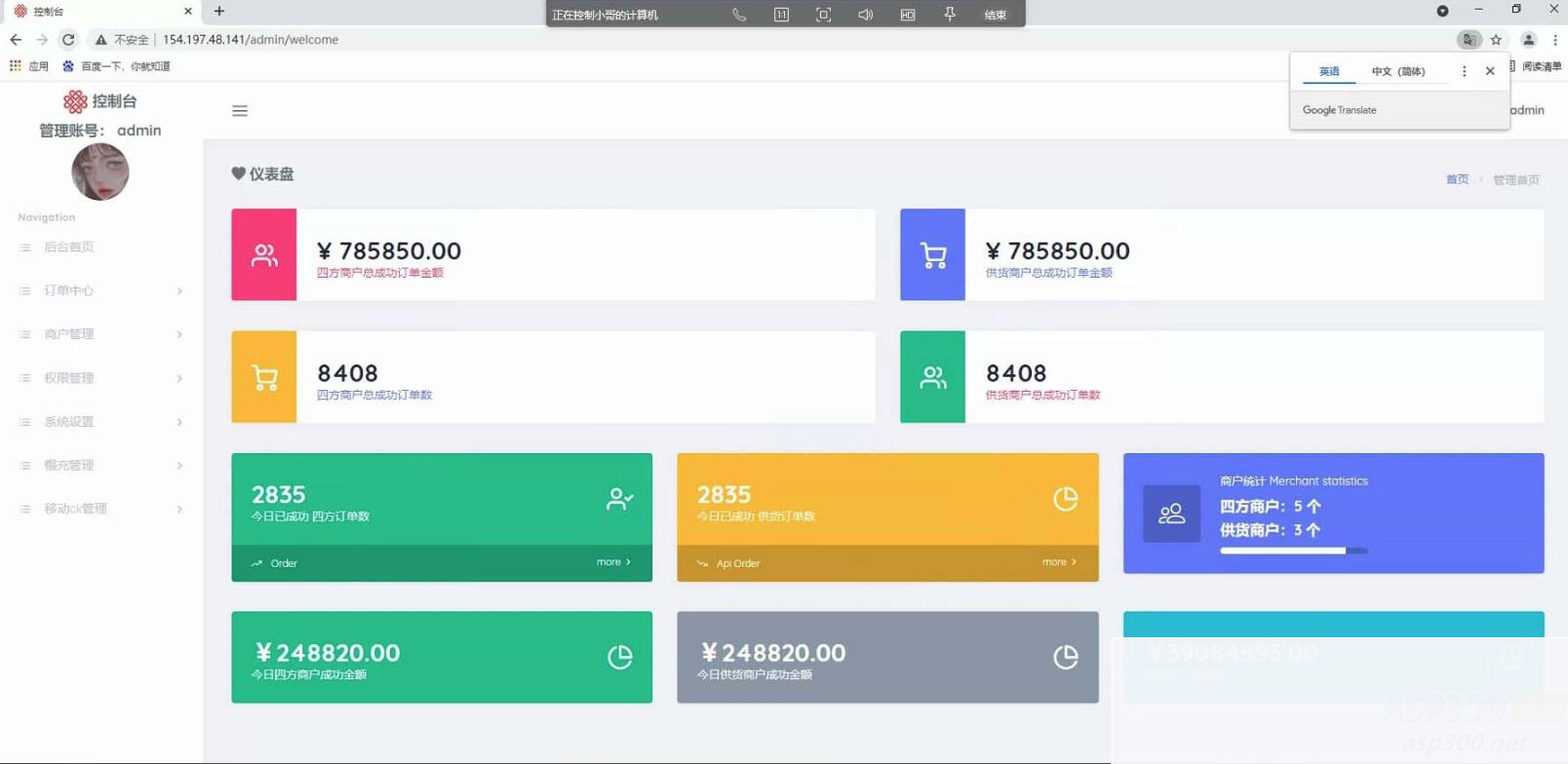
Task: Toggle the hamburger sidebar menu icon
Action: click(240, 111)
